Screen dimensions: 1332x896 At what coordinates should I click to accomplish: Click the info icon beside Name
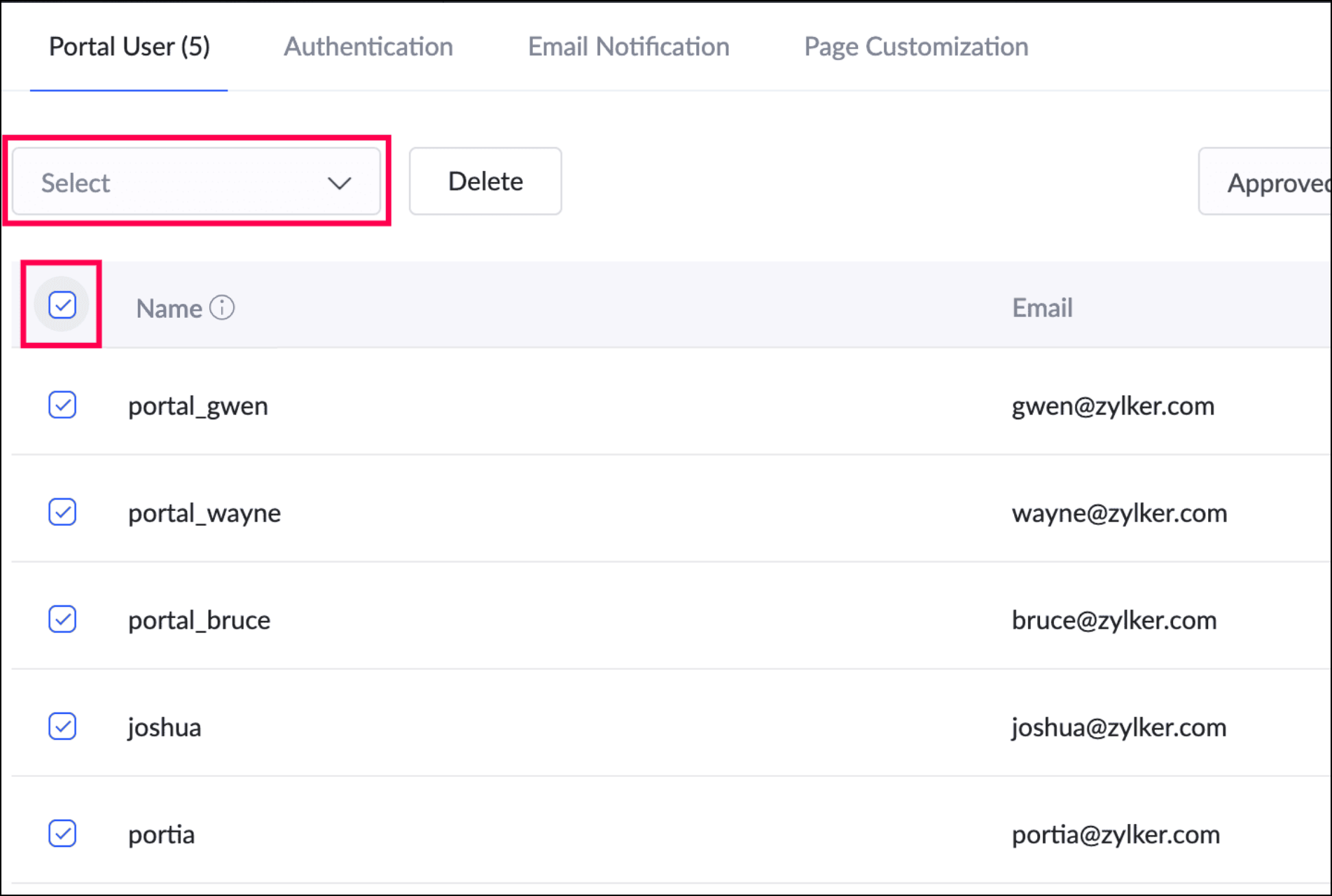222,307
